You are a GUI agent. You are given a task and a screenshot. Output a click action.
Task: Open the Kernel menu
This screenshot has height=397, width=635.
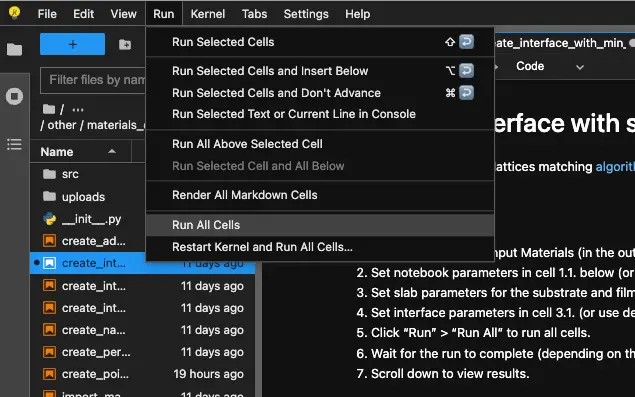[x=208, y=14]
